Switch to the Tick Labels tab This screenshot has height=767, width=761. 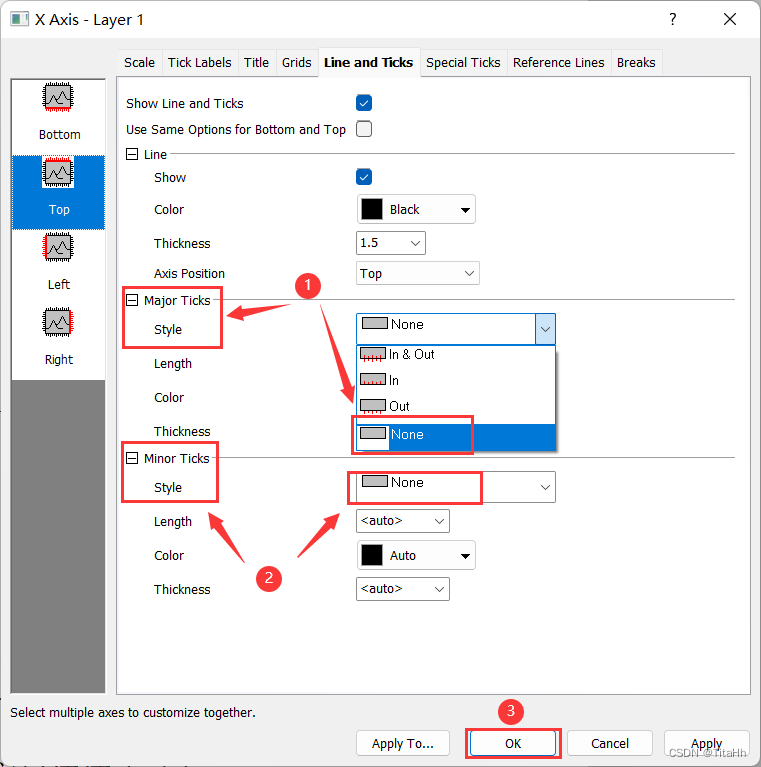200,63
